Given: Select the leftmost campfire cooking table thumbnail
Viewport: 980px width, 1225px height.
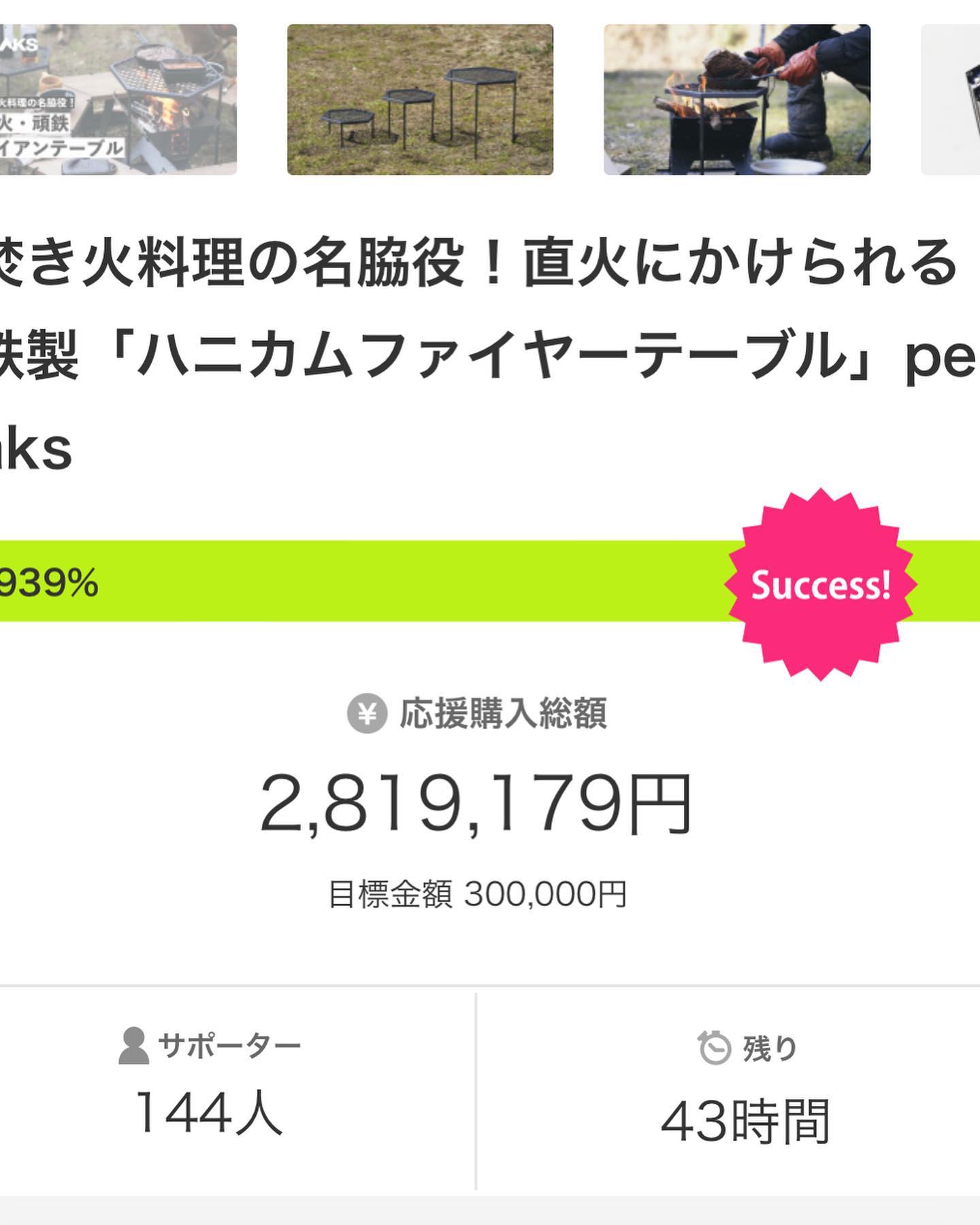Looking at the screenshot, I should 118,99.
